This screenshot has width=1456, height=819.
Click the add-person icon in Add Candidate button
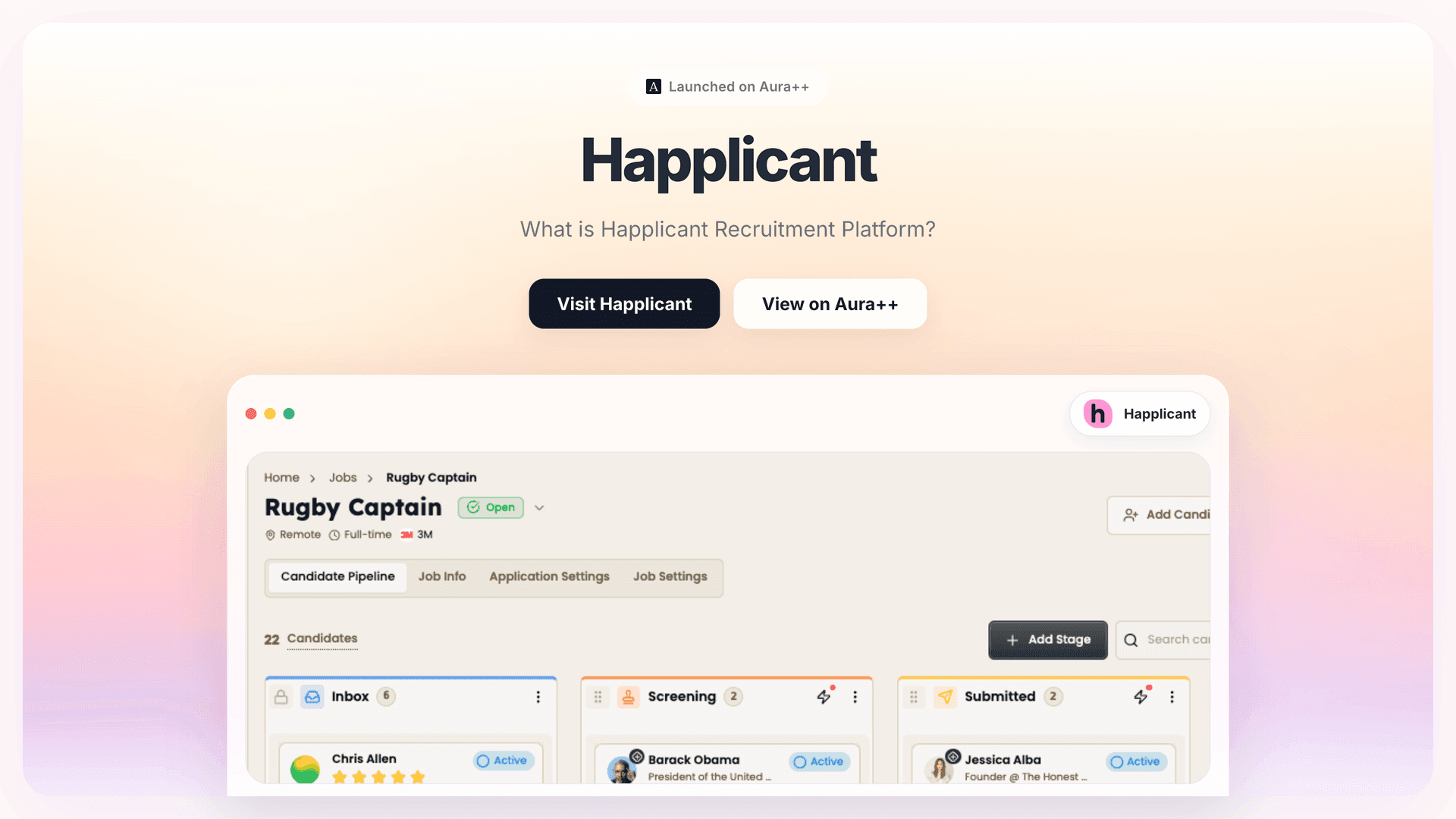(1131, 515)
